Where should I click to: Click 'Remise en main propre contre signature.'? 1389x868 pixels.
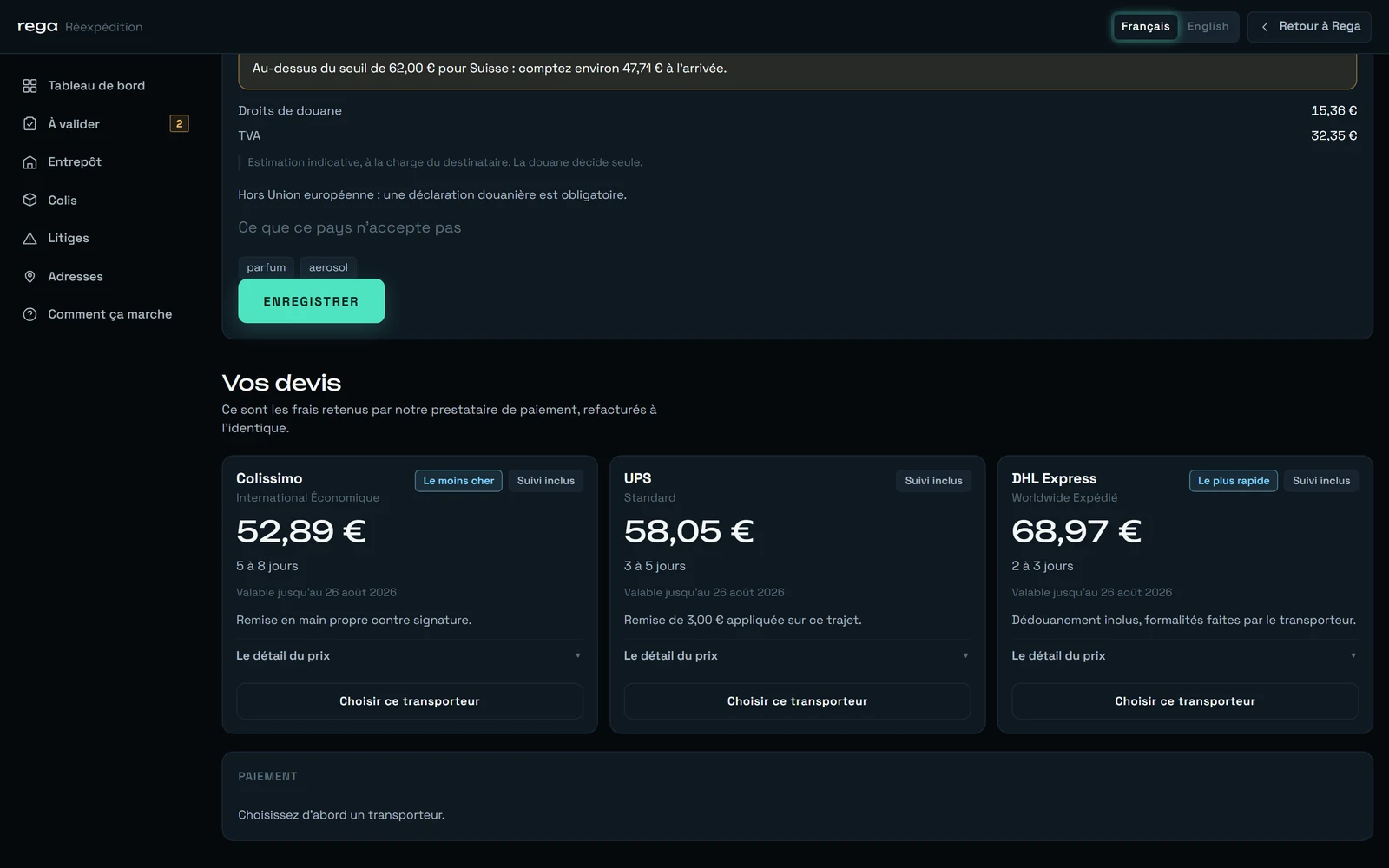pyautogui.click(x=354, y=621)
